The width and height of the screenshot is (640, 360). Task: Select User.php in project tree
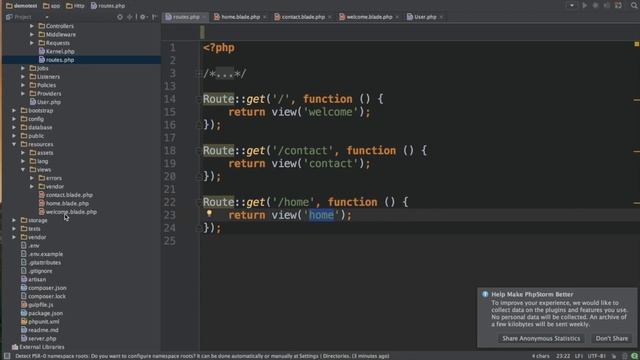tap(45, 102)
